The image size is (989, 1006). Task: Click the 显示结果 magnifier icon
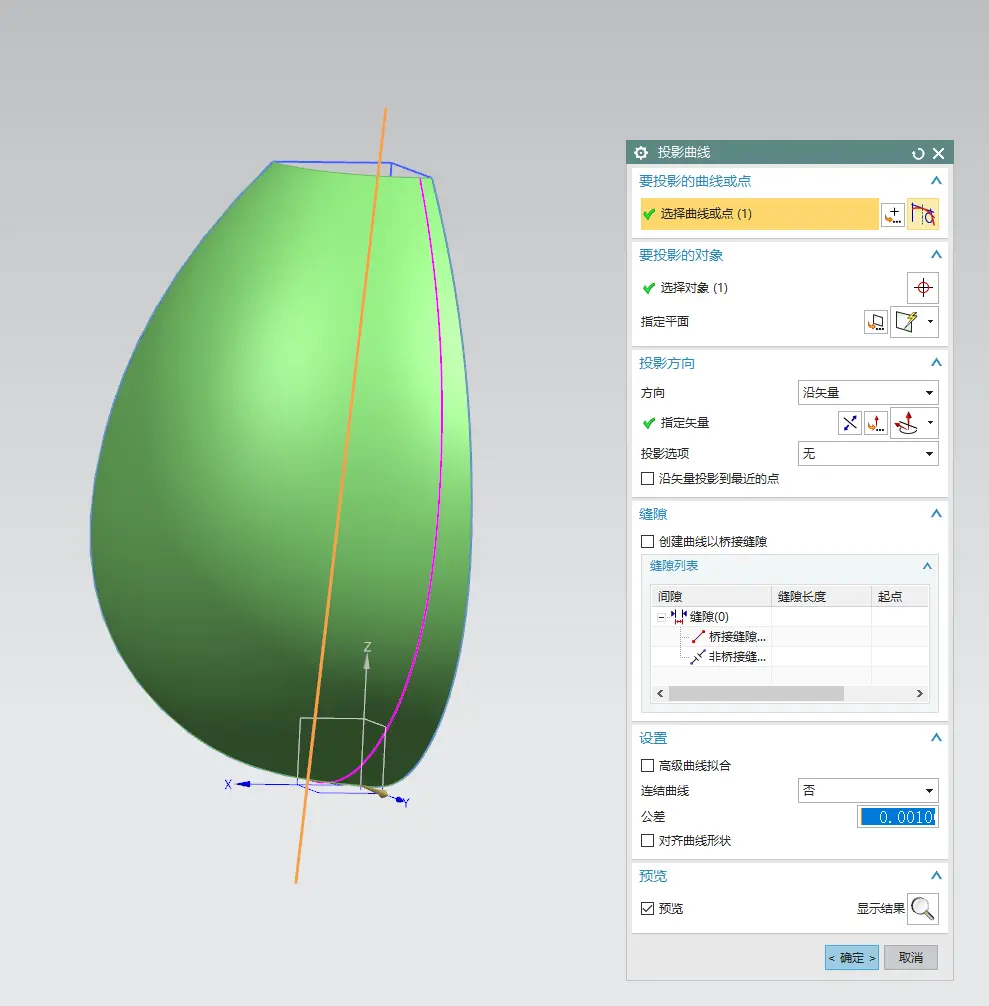click(x=923, y=908)
